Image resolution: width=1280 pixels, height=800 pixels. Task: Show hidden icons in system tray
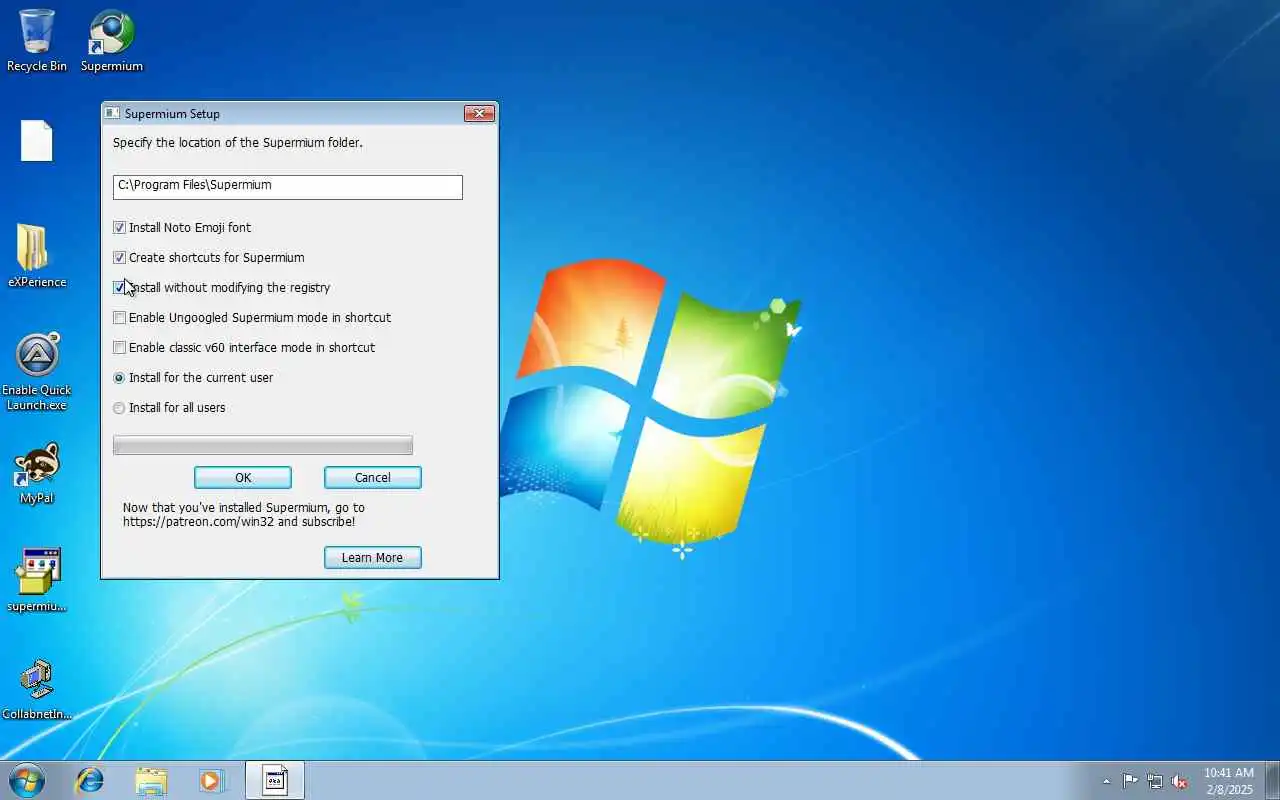click(x=1106, y=781)
